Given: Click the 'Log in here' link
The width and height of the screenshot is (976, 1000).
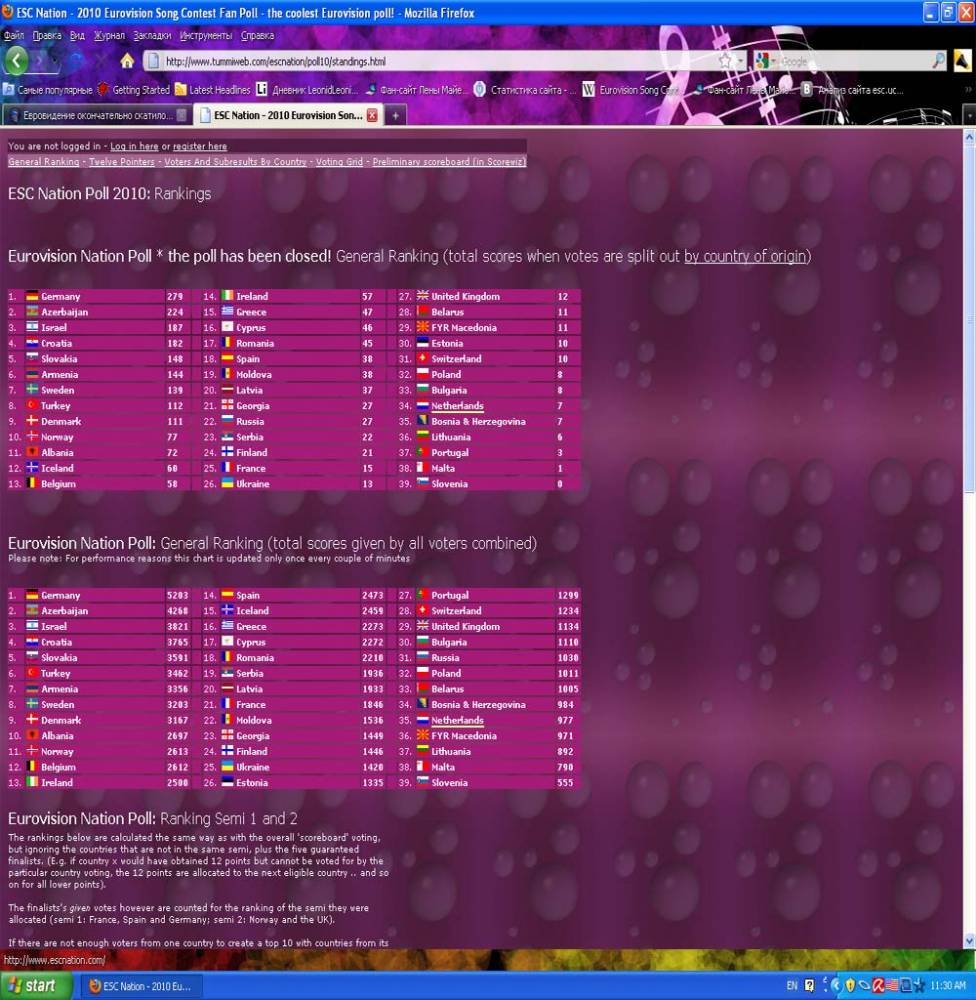Looking at the screenshot, I should pos(134,147).
